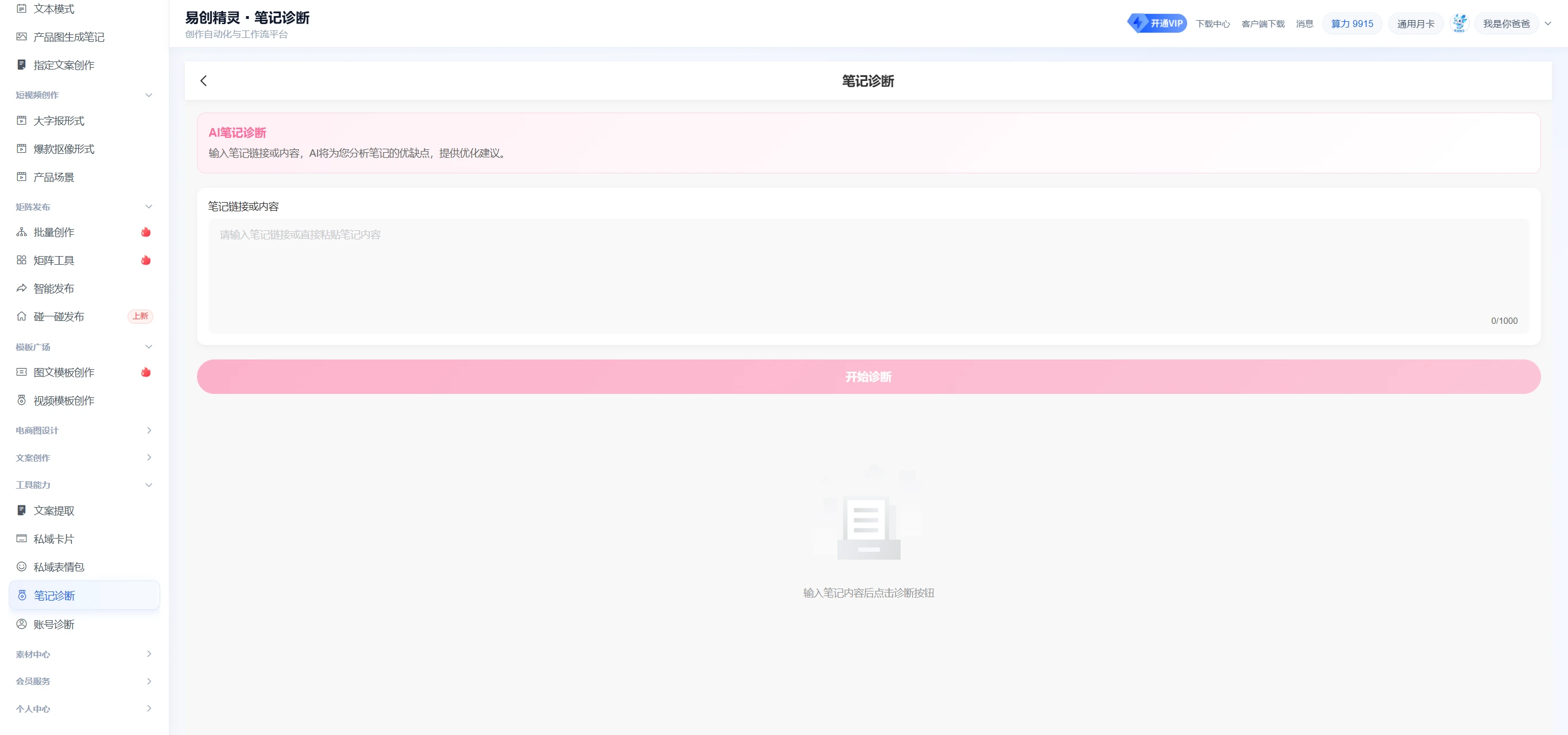Click the 产品场景 icon
Screen dimensions: 1568x735
click(x=21, y=176)
